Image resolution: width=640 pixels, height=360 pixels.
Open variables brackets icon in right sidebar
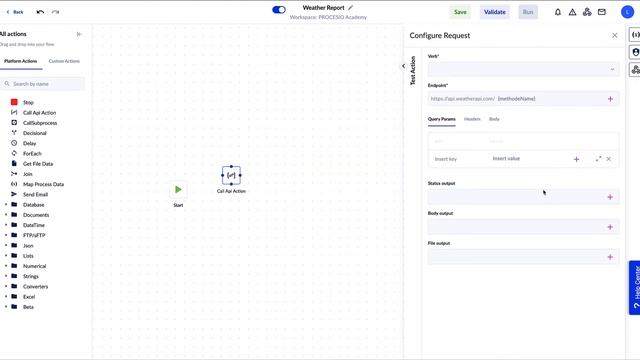635,35
